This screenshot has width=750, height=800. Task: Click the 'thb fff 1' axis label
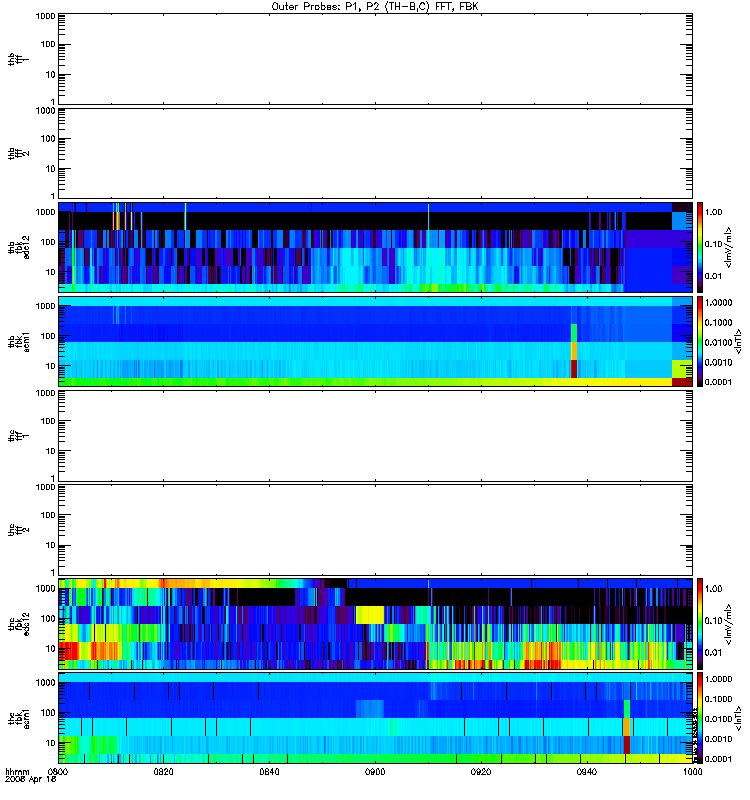(19, 59)
